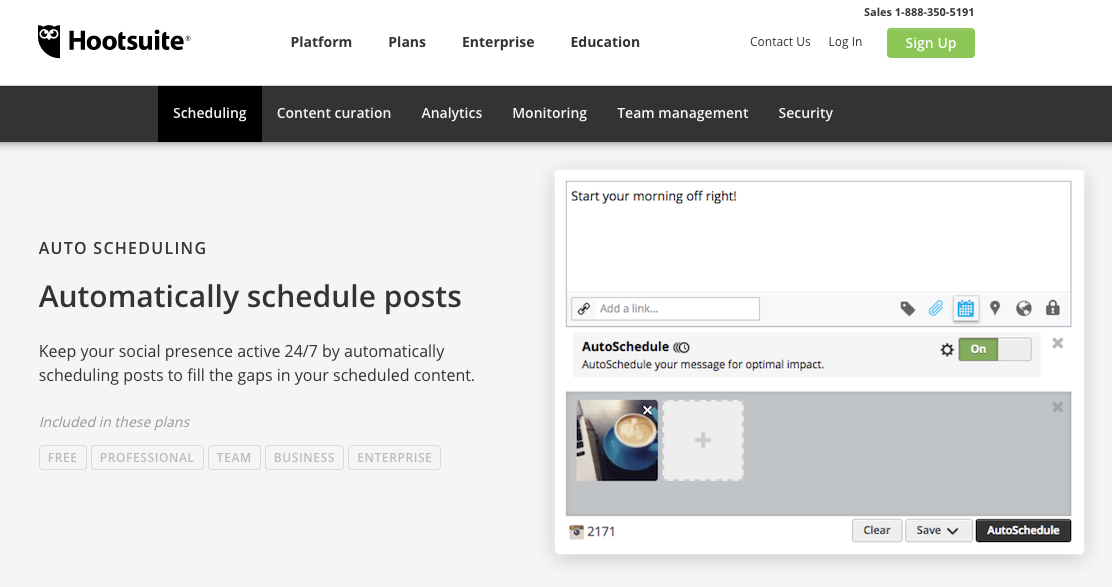The height and width of the screenshot is (587, 1112).
Task: Click the Sales 1-888-350-5191 phone number
Action: coord(919,12)
